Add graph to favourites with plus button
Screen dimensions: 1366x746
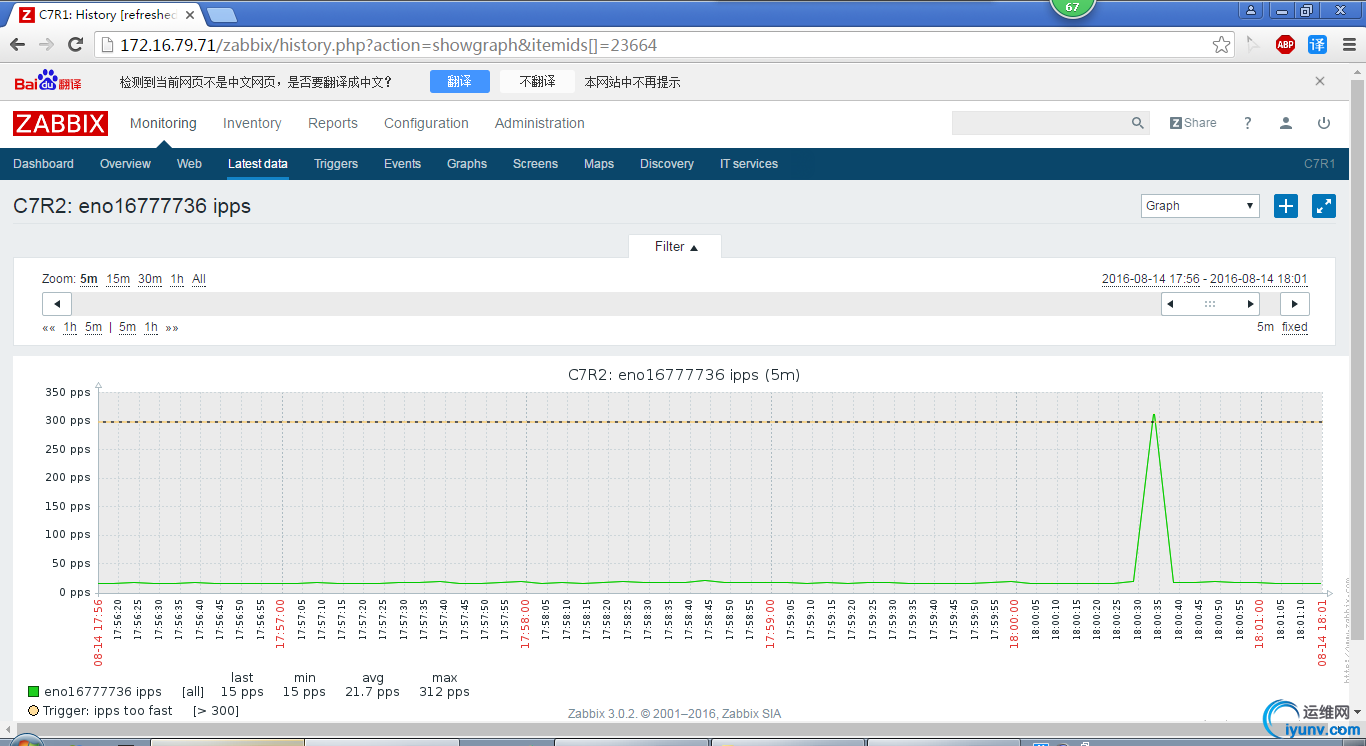pyautogui.click(x=1286, y=206)
